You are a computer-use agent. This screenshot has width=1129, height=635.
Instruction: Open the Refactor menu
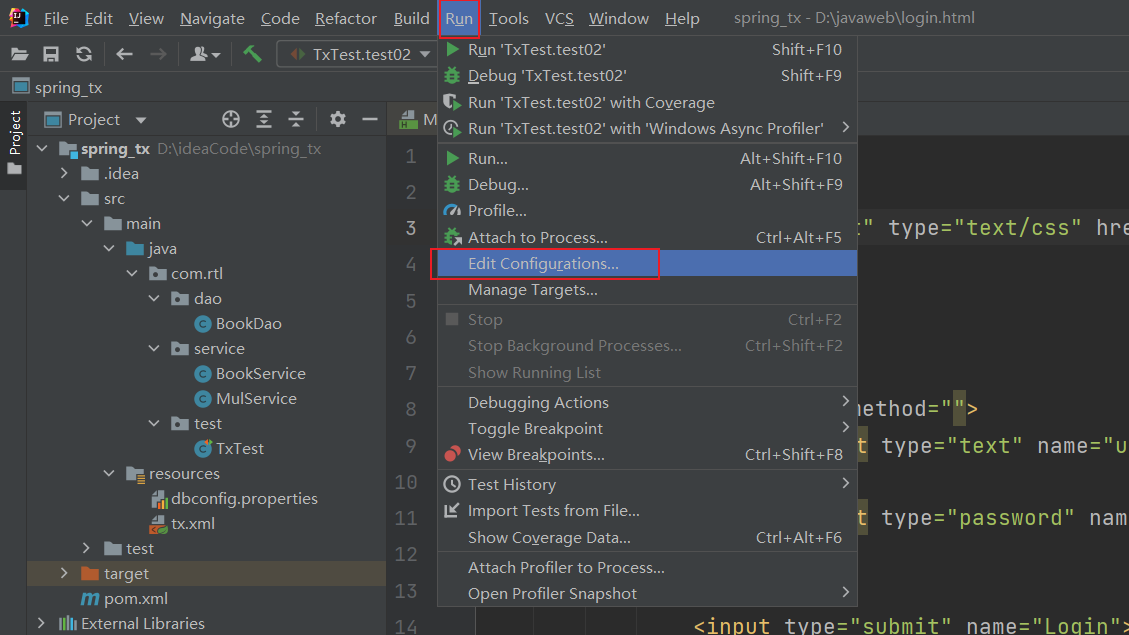[x=346, y=18]
